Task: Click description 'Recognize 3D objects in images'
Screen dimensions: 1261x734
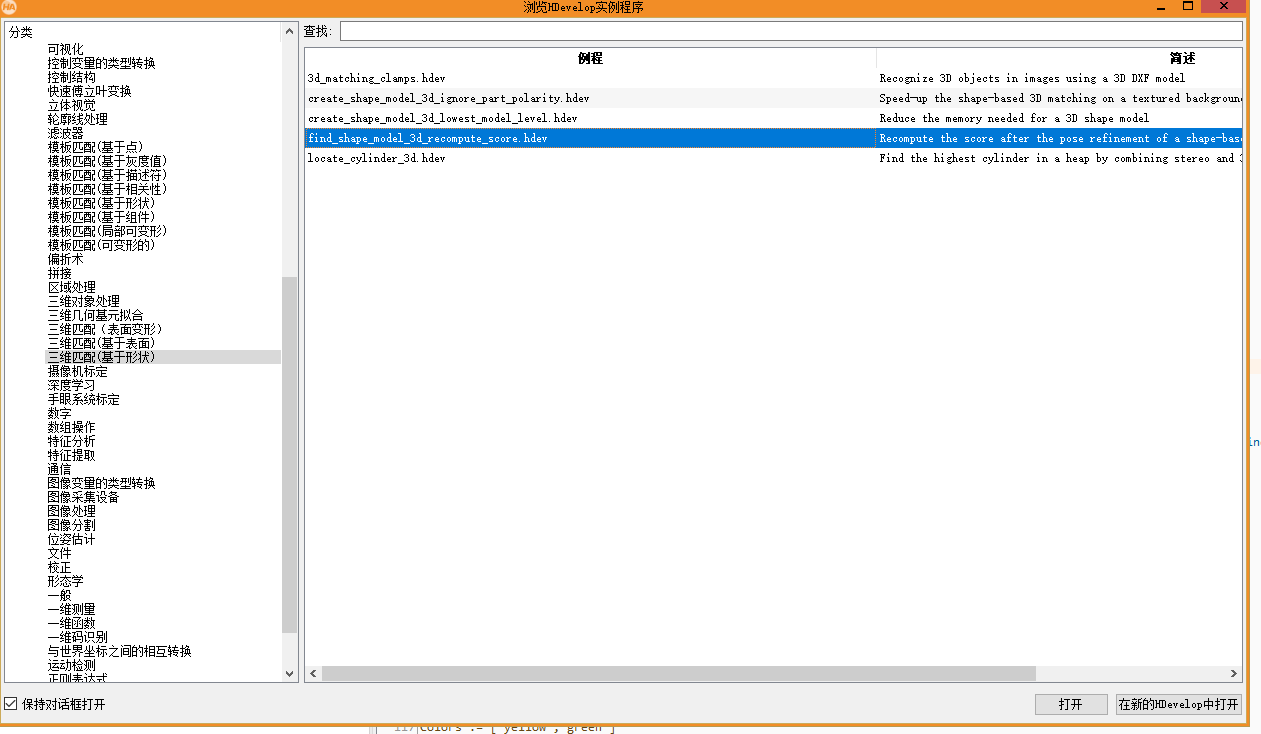Action: [1032, 78]
